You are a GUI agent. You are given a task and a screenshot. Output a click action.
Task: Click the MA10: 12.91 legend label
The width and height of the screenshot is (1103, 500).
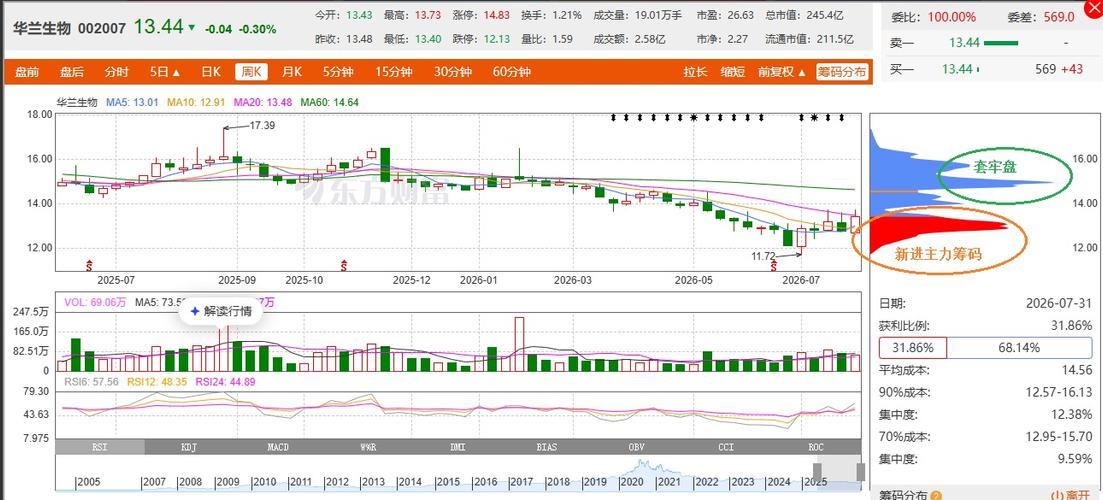click(x=196, y=103)
